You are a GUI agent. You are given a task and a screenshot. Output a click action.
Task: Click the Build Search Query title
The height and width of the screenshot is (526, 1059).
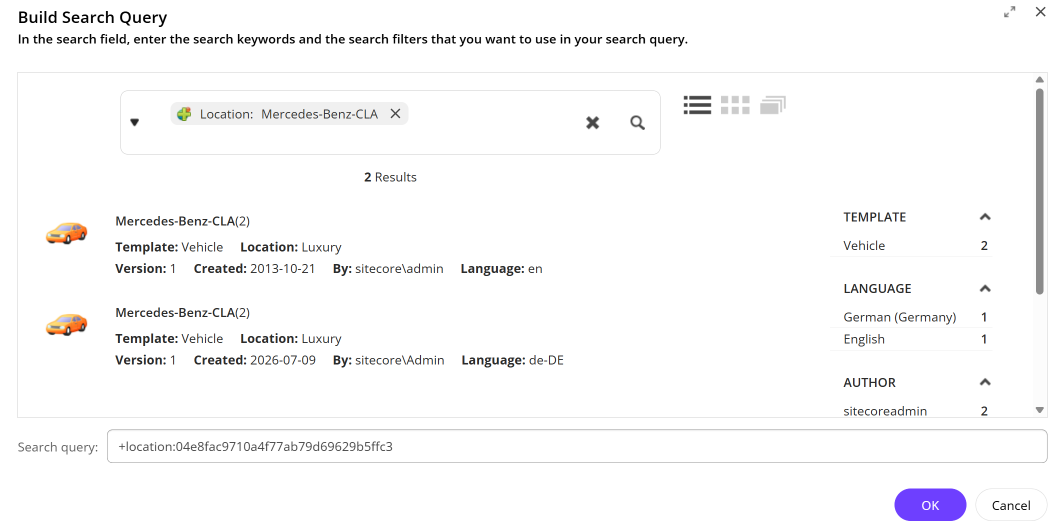[93, 17]
